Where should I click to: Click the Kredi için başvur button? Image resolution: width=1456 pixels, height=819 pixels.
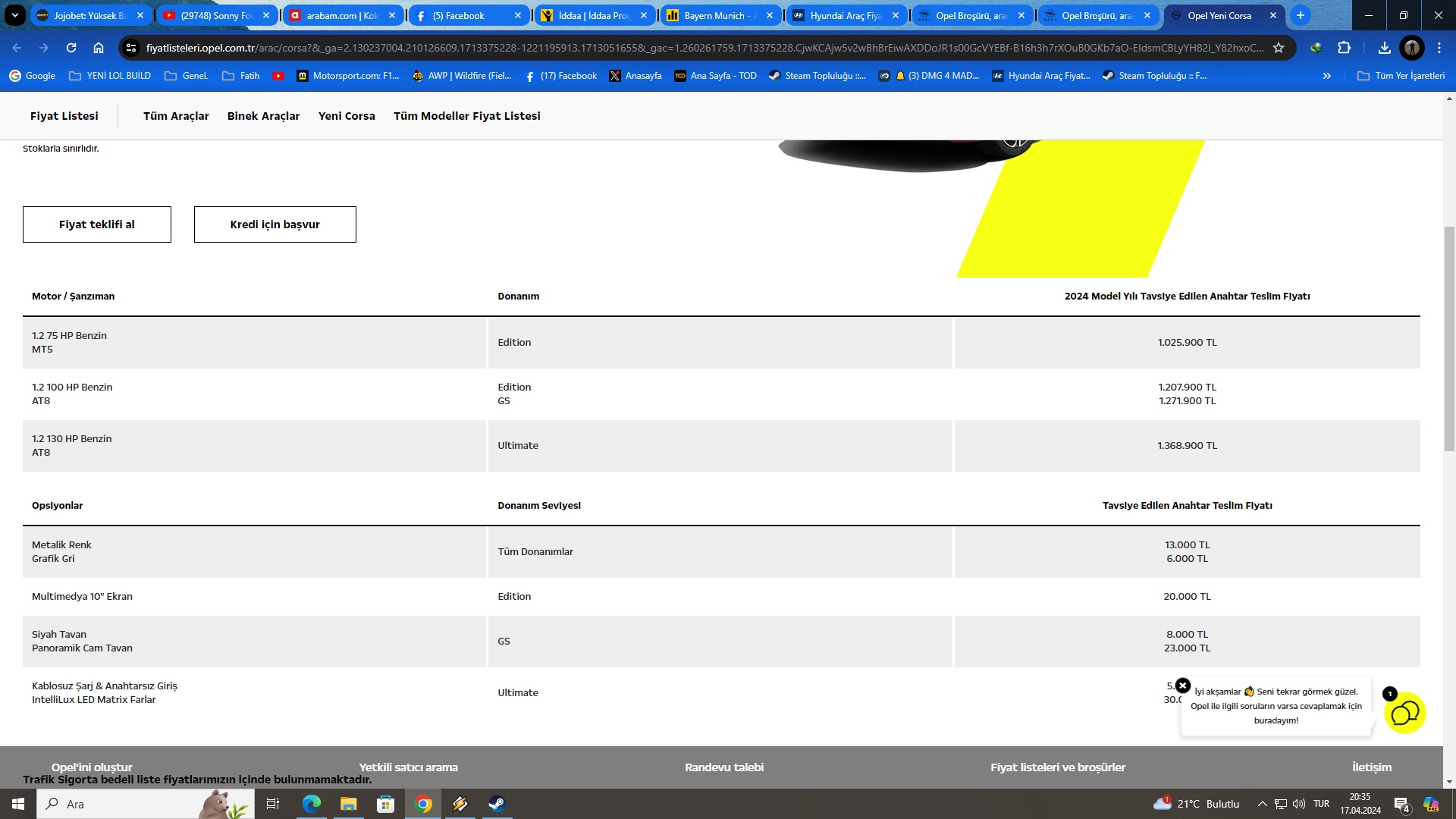tap(275, 224)
